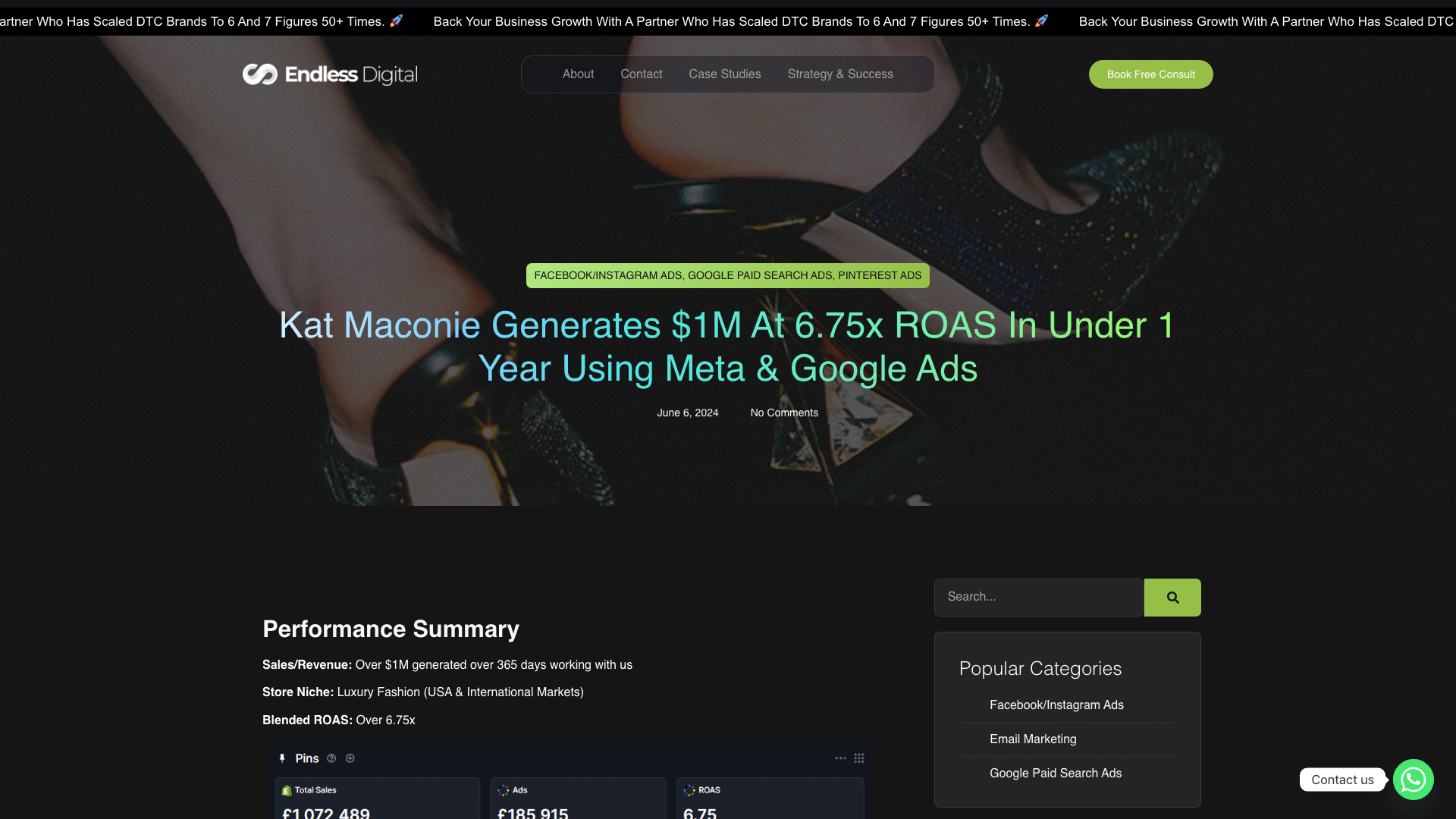
Task: Click the Shopify icon on Total Sales card
Action: pos(287,790)
